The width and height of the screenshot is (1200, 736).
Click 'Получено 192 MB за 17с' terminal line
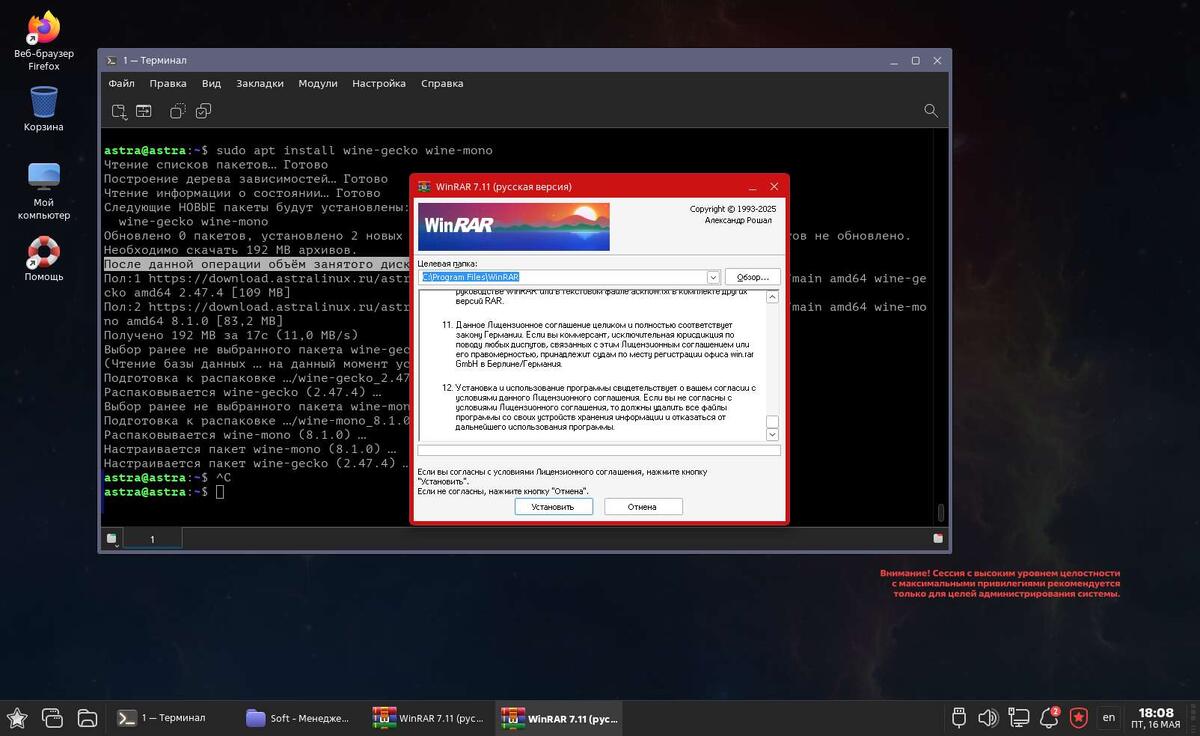click(x=231, y=335)
